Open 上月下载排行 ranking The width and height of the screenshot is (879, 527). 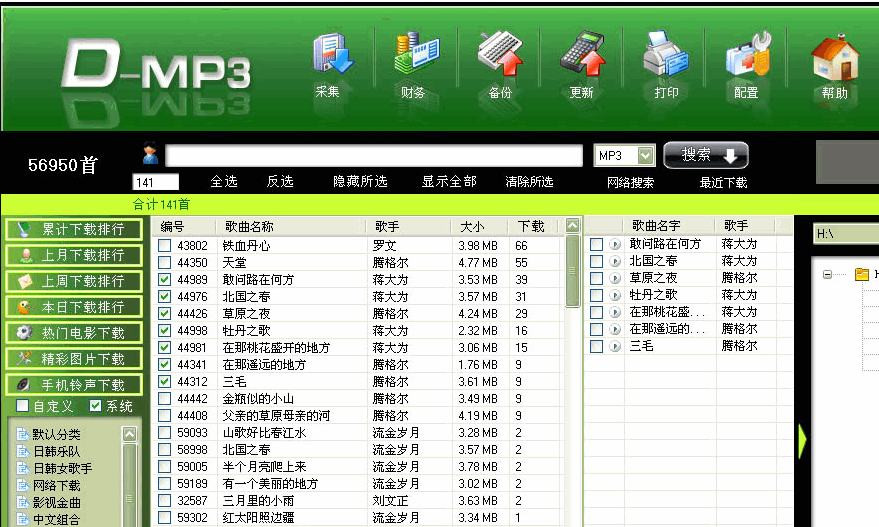(x=73, y=255)
